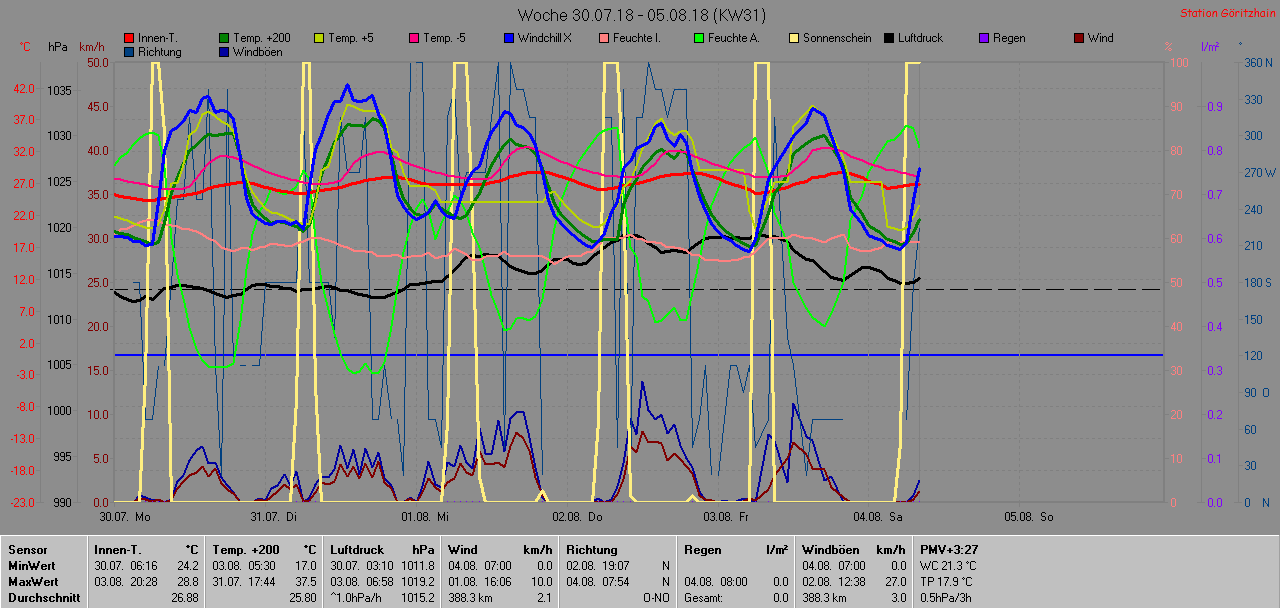This screenshot has width=1280, height=608.
Task: Click the PMV+3:27 header
Action: [x=949, y=549]
